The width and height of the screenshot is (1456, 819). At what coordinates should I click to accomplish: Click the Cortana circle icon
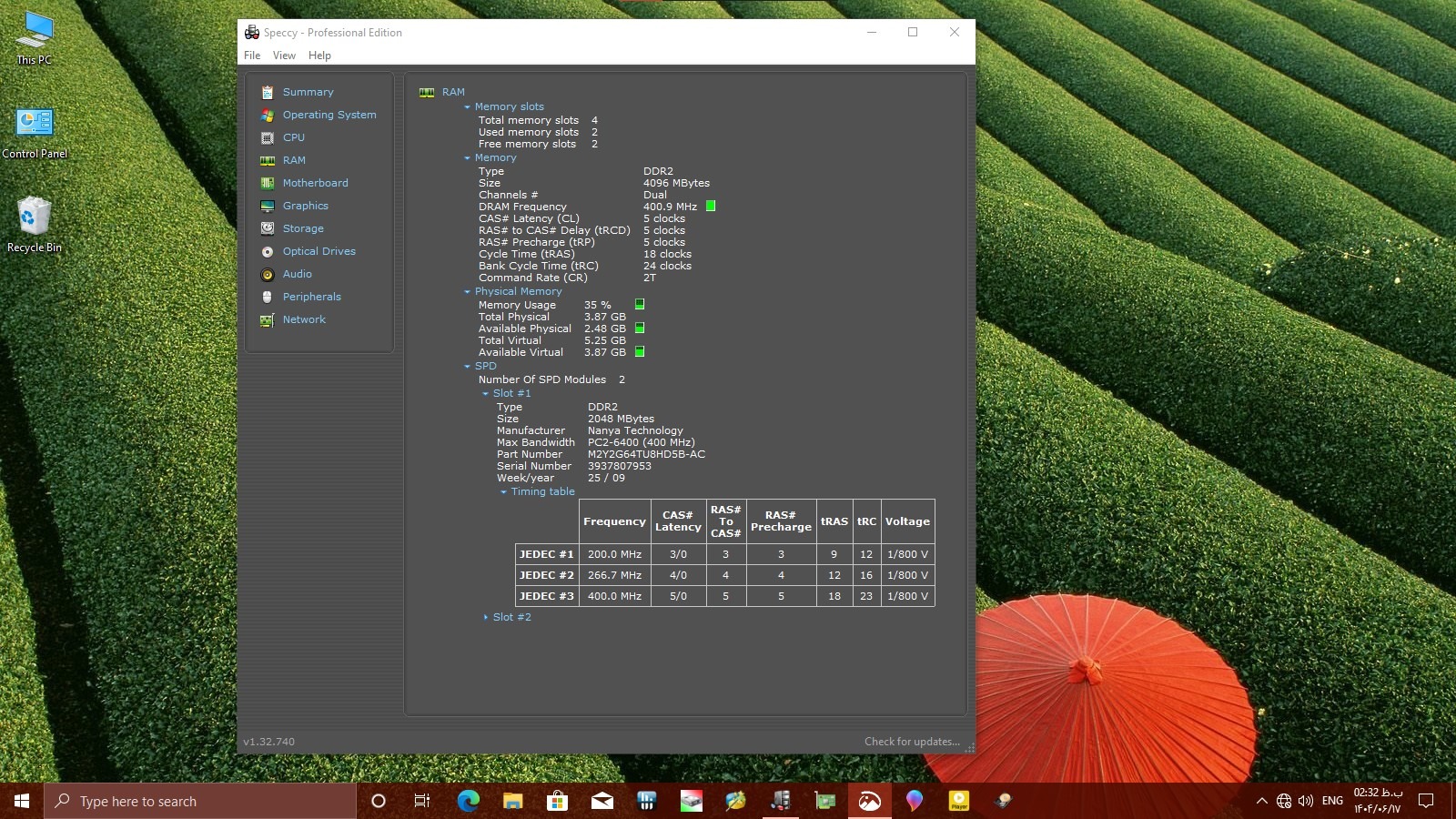point(379,801)
